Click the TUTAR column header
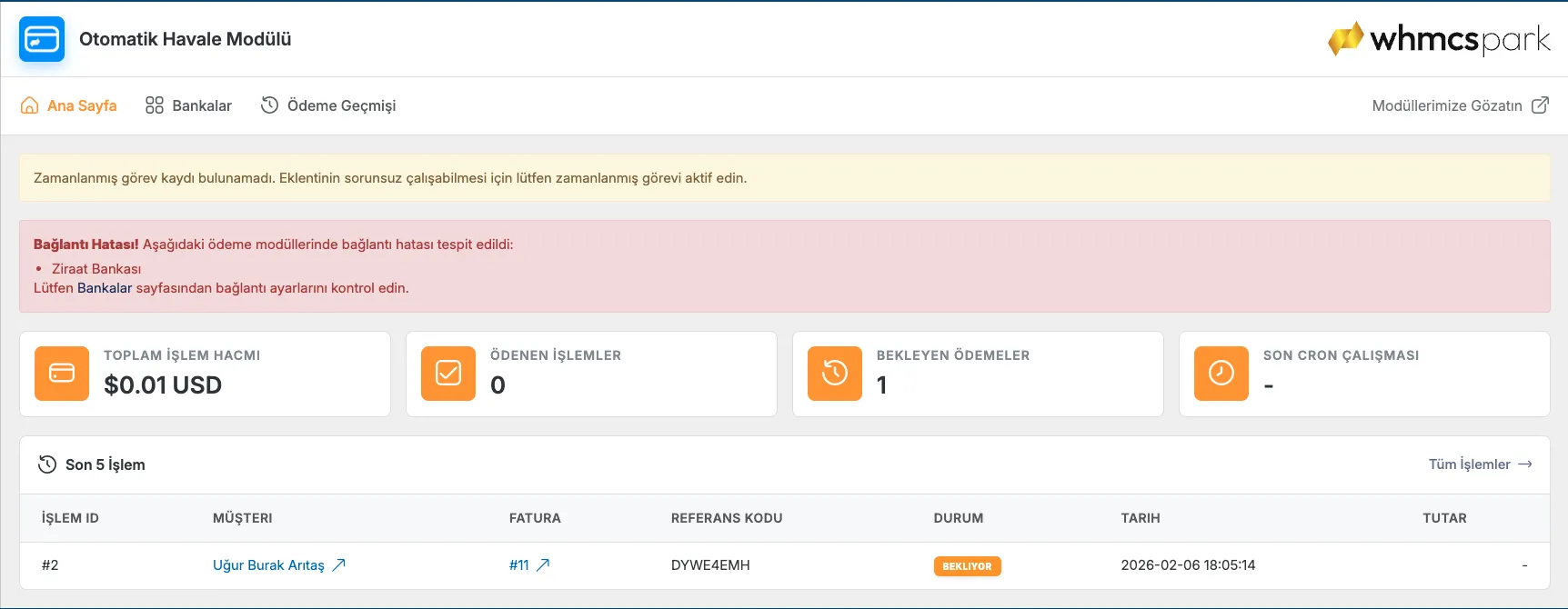The height and width of the screenshot is (609, 1568). coord(1444,518)
